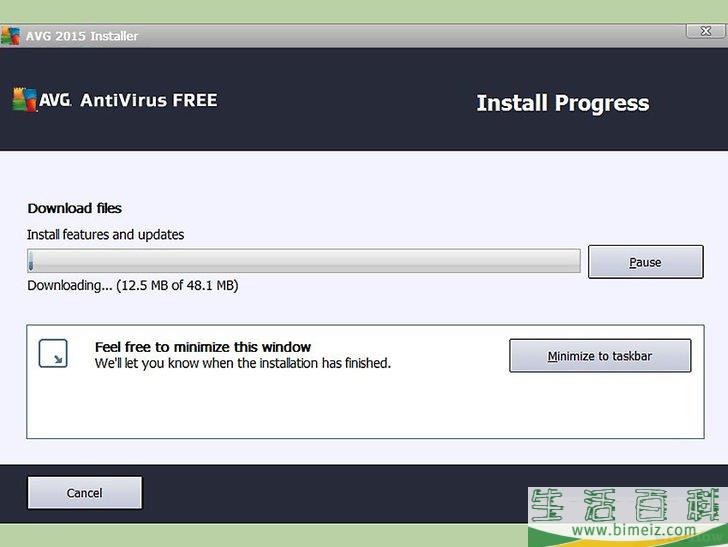Click the Minimize to taskbar button
The height and width of the screenshot is (547, 728).
click(x=600, y=356)
